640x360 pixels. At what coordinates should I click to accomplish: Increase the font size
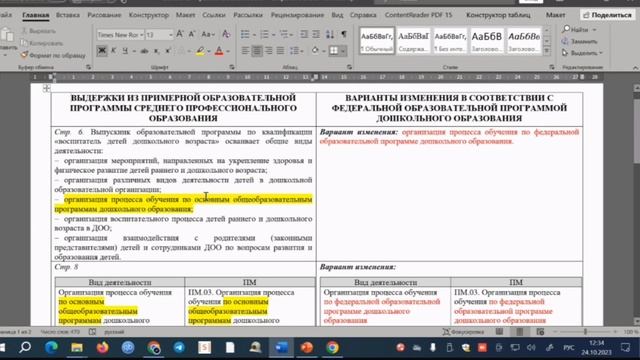(180, 34)
